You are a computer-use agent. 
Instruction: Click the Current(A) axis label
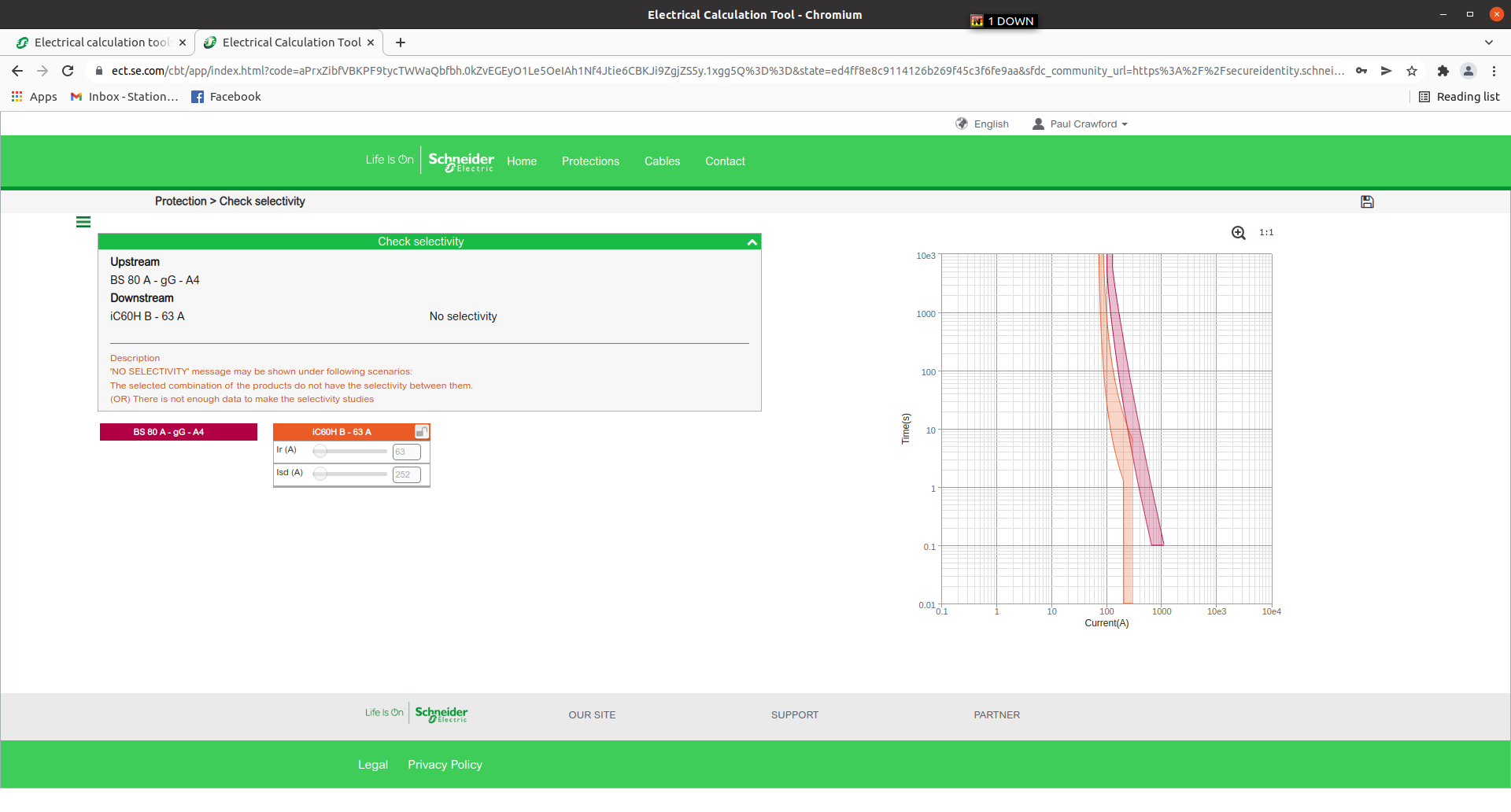point(1106,623)
